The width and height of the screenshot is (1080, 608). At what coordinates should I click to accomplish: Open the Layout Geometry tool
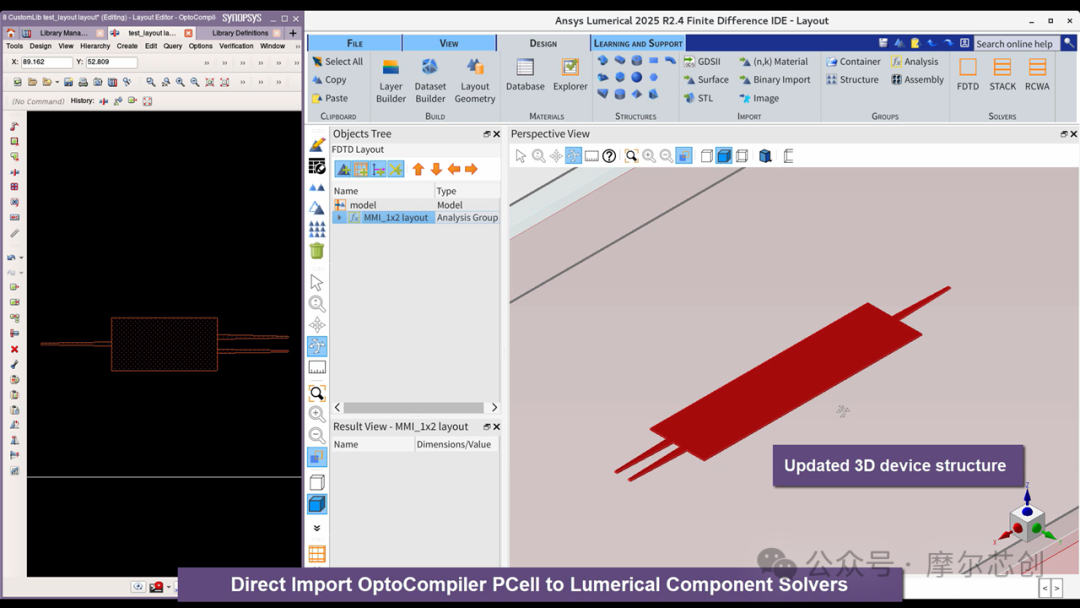pyautogui.click(x=475, y=81)
